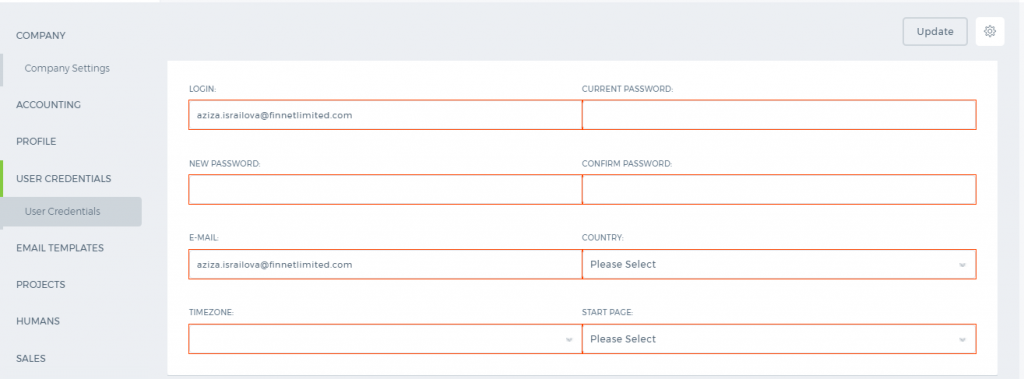Viewport: 1024px width, 379px height.
Task: Go to the Profile section
Action: pyautogui.click(x=36, y=141)
